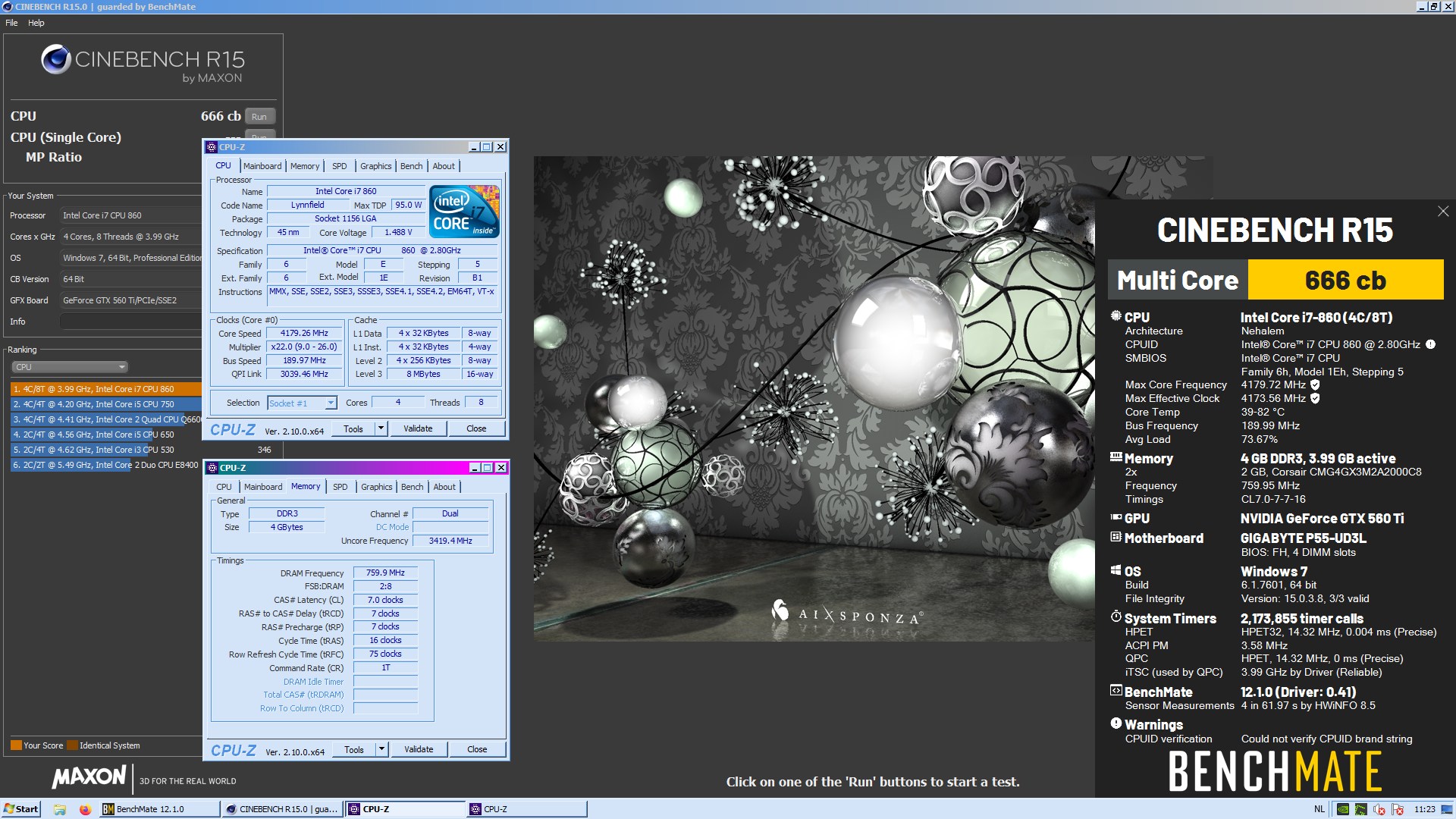This screenshot has height=819, width=1456.
Task: Open Bench tab in top CPU-Z
Action: click(412, 166)
